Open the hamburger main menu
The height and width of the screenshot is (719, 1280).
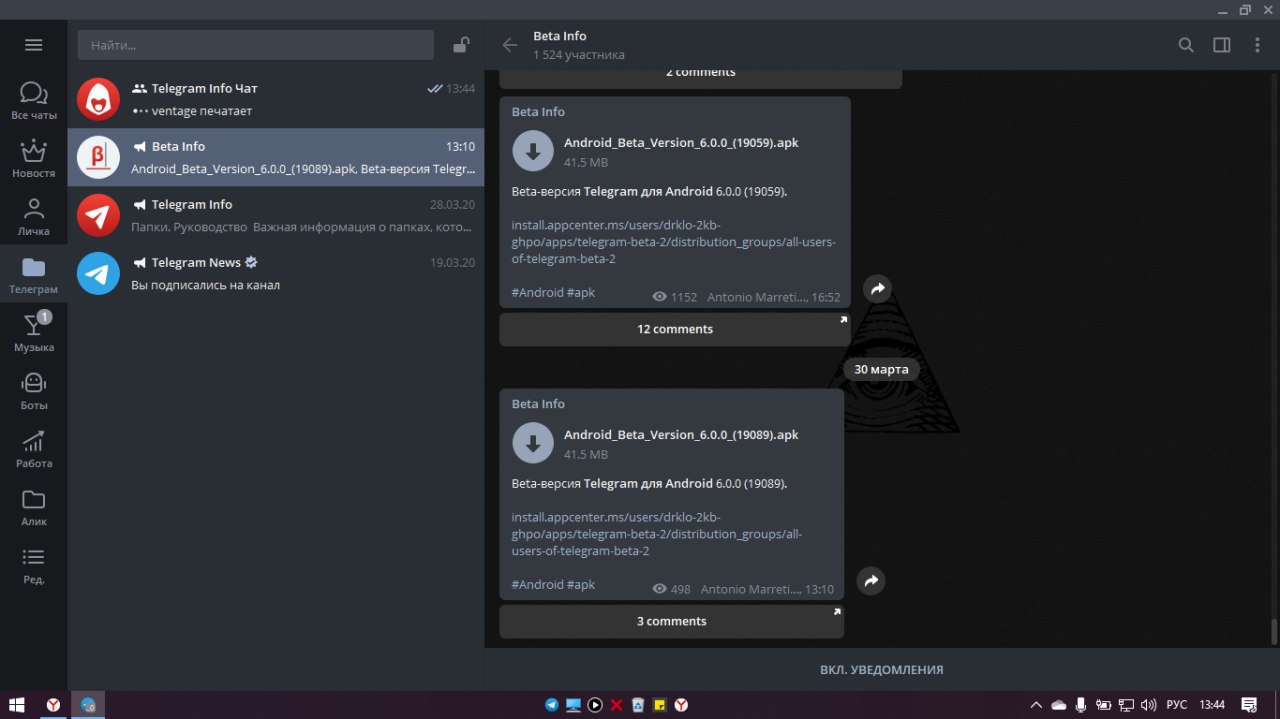34,45
